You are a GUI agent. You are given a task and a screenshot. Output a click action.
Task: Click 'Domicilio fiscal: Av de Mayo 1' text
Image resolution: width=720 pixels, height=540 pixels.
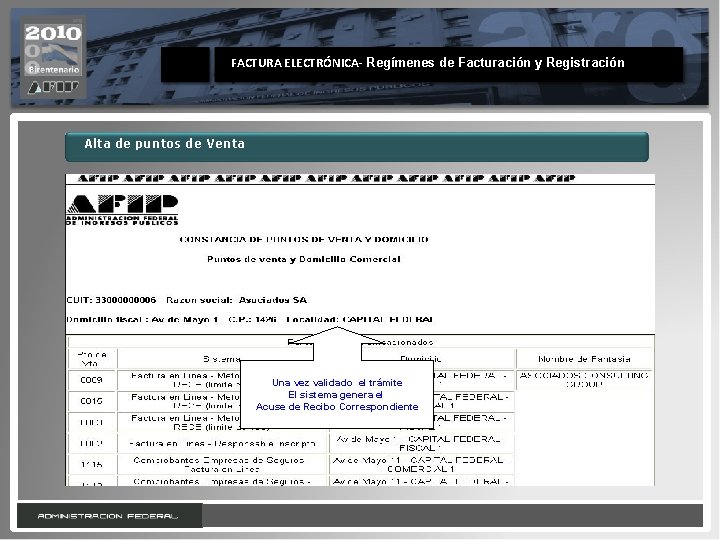142,320
